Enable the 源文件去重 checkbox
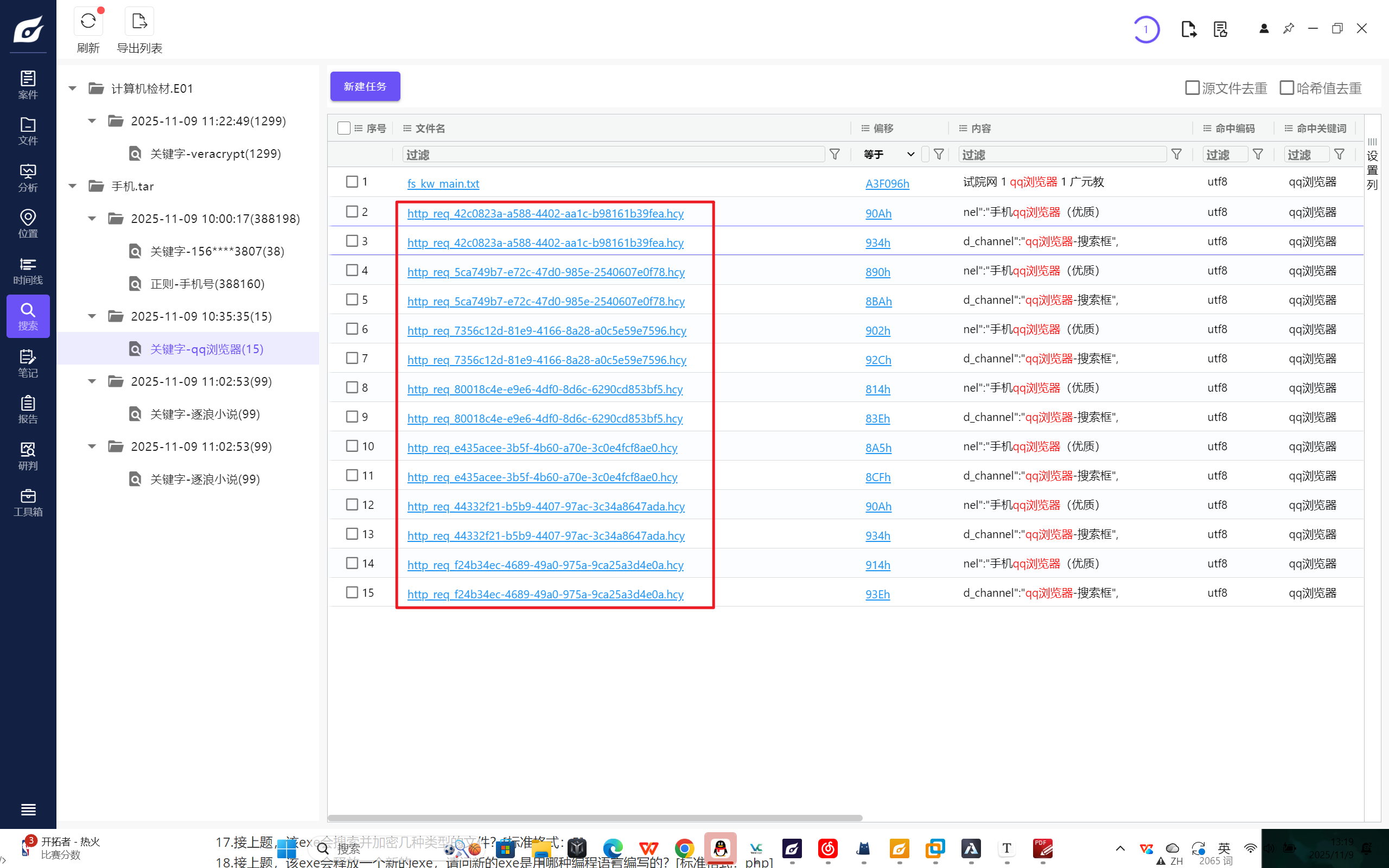Viewport: 1389px width, 868px height. [x=1192, y=88]
